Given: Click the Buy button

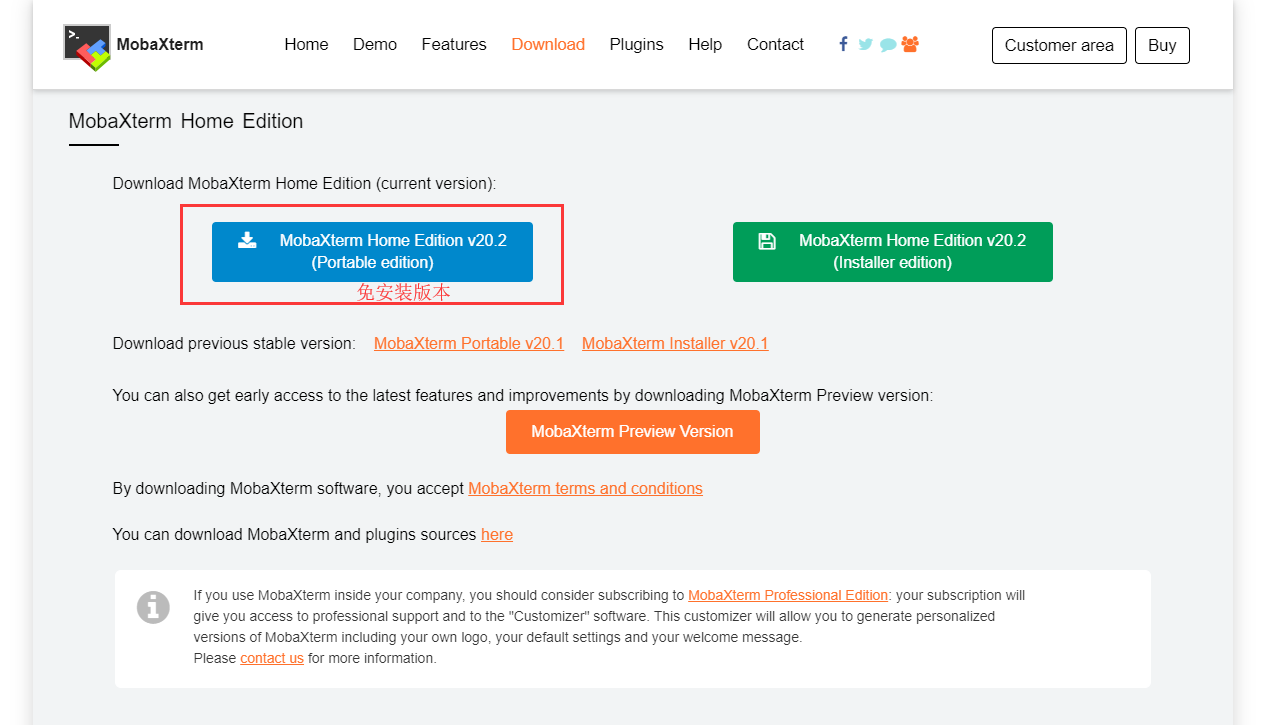Looking at the screenshot, I should coord(1162,45).
